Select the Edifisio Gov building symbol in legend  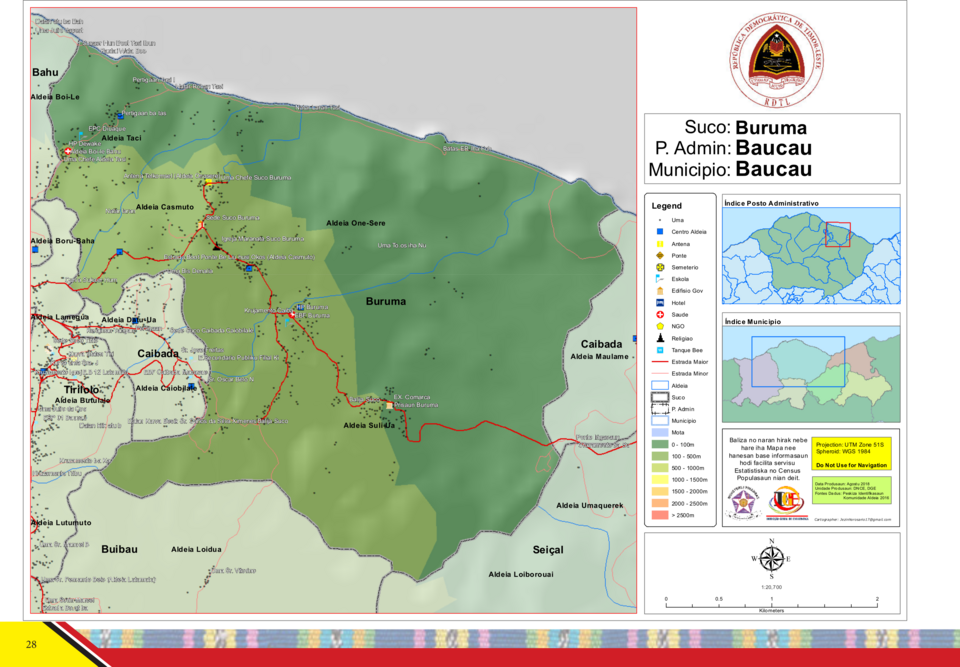pos(660,291)
